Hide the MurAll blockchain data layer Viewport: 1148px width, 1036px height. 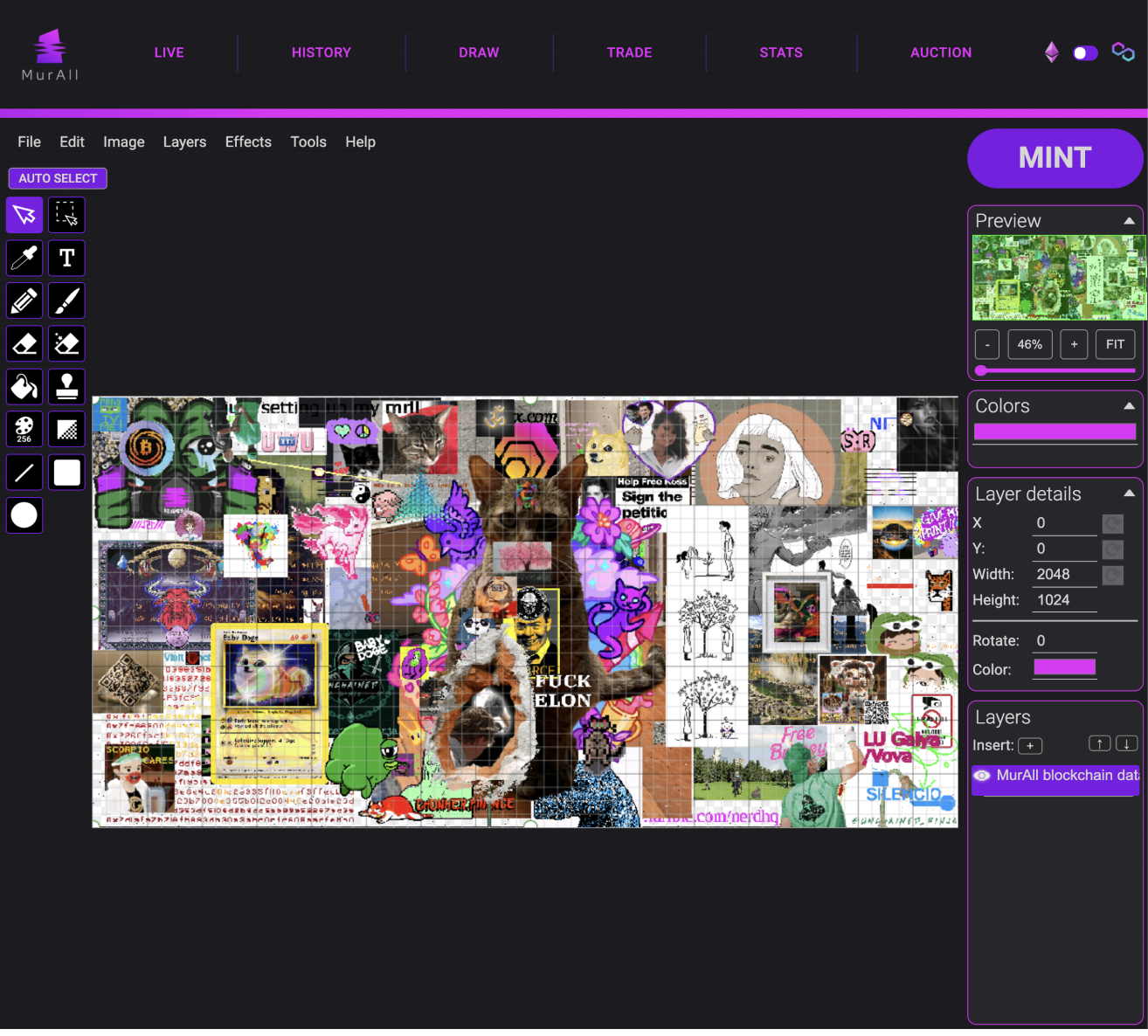[x=982, y=776]
